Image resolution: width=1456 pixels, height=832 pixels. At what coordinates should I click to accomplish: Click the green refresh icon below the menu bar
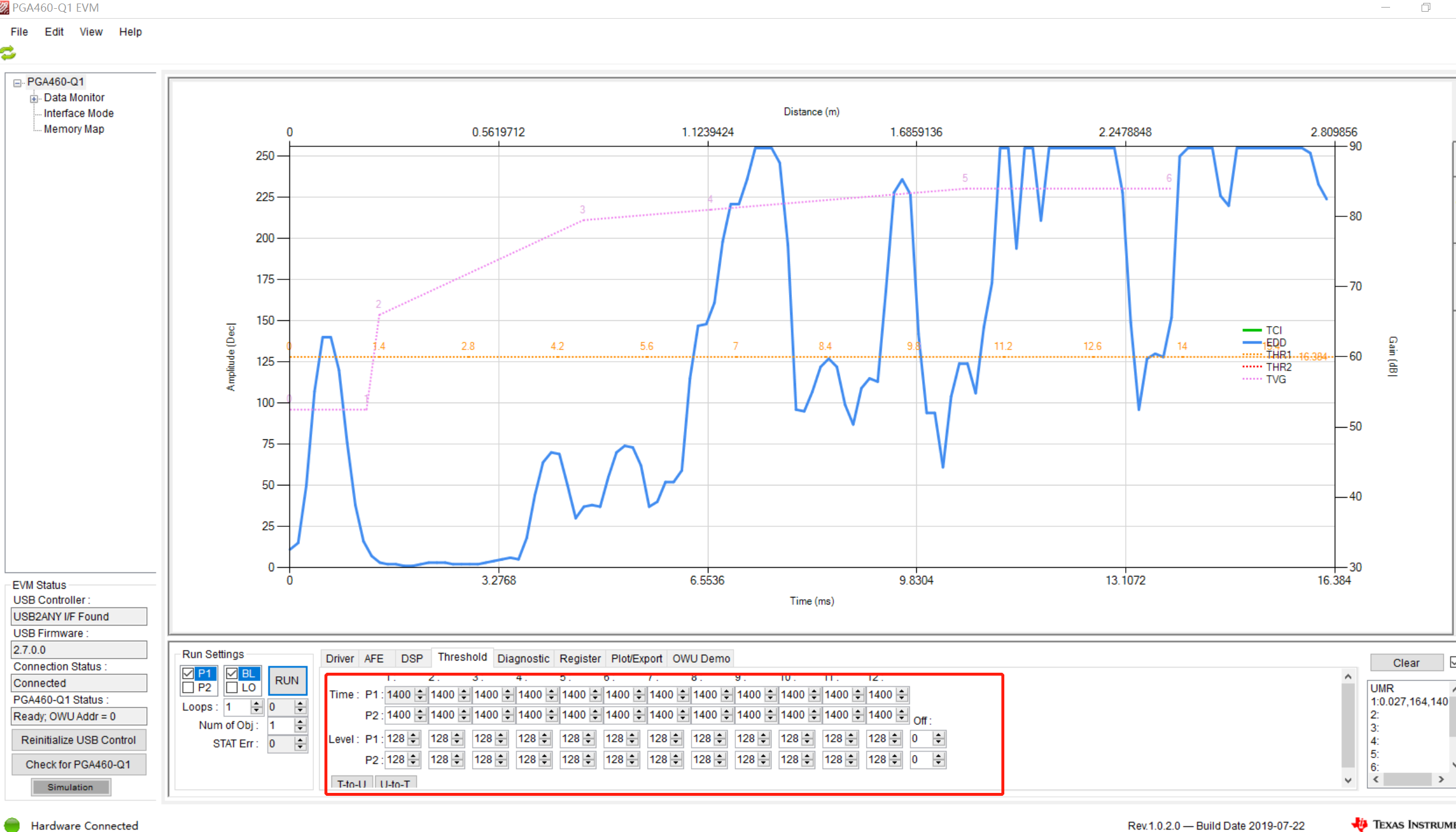[8, 54]
